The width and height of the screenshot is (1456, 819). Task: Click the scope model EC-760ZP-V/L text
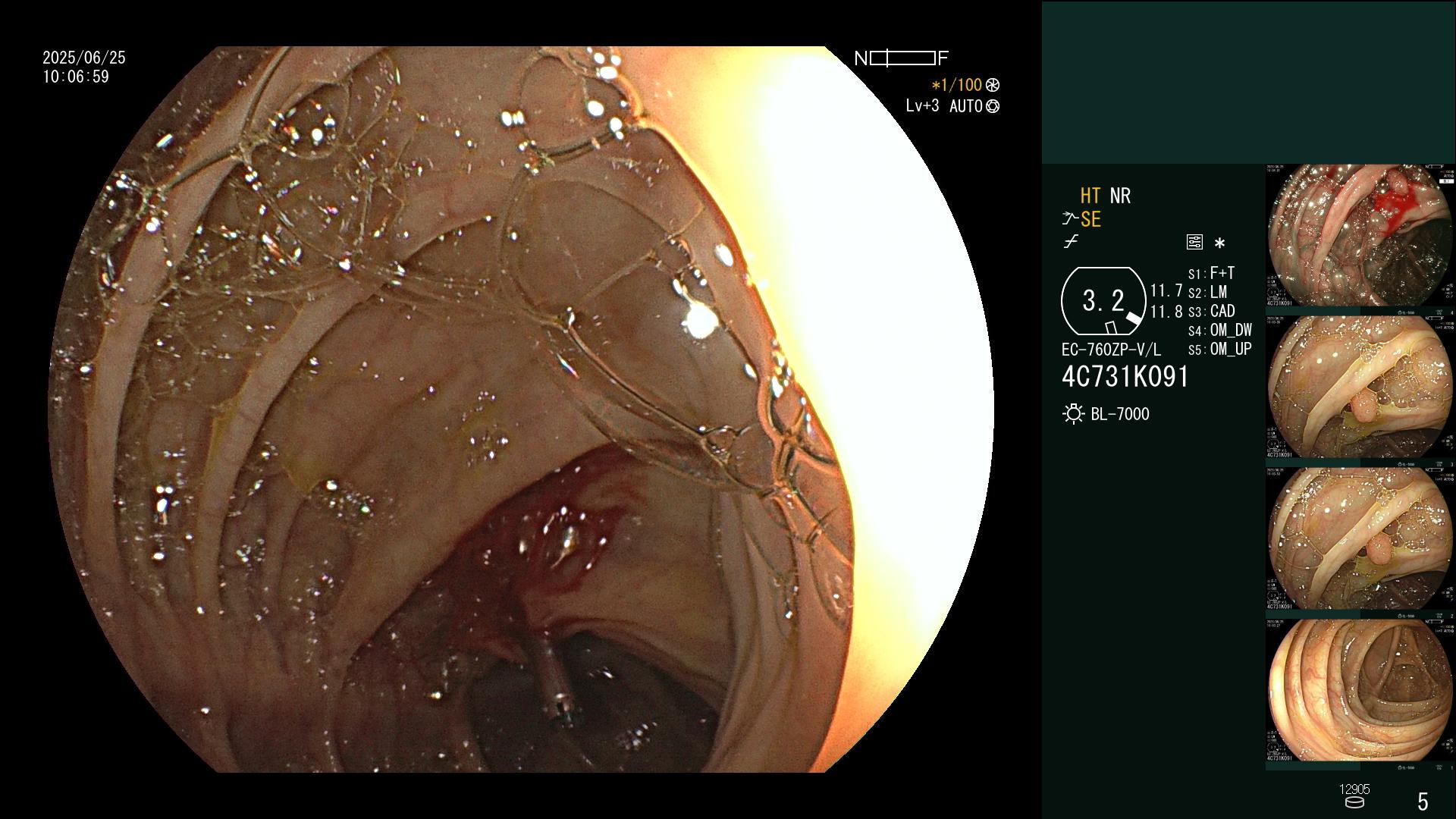1111,350
